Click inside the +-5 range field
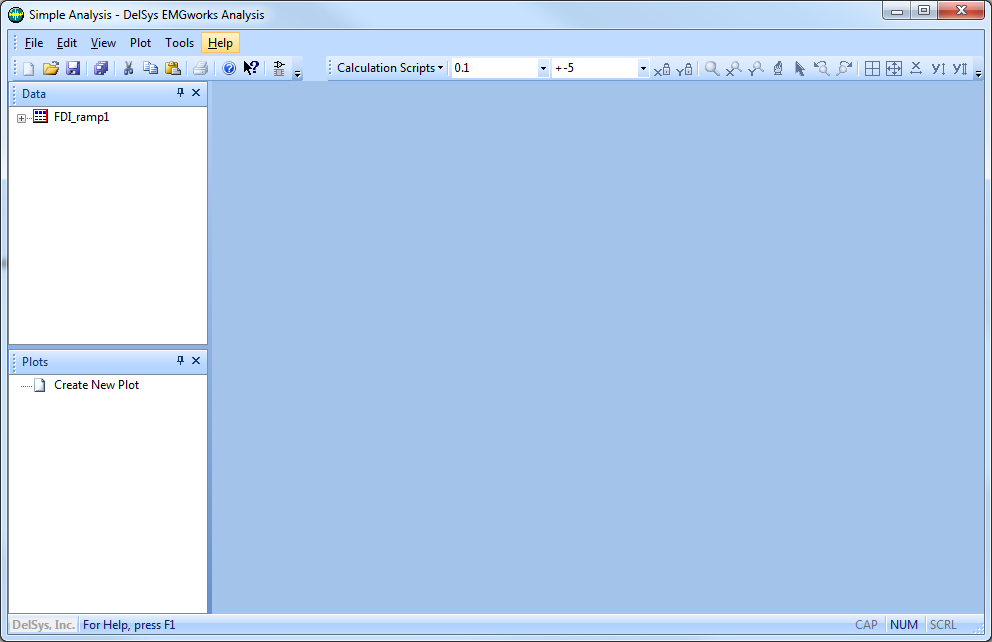The width and height of the screenshot is (992, 642). (x=594, y=68)
